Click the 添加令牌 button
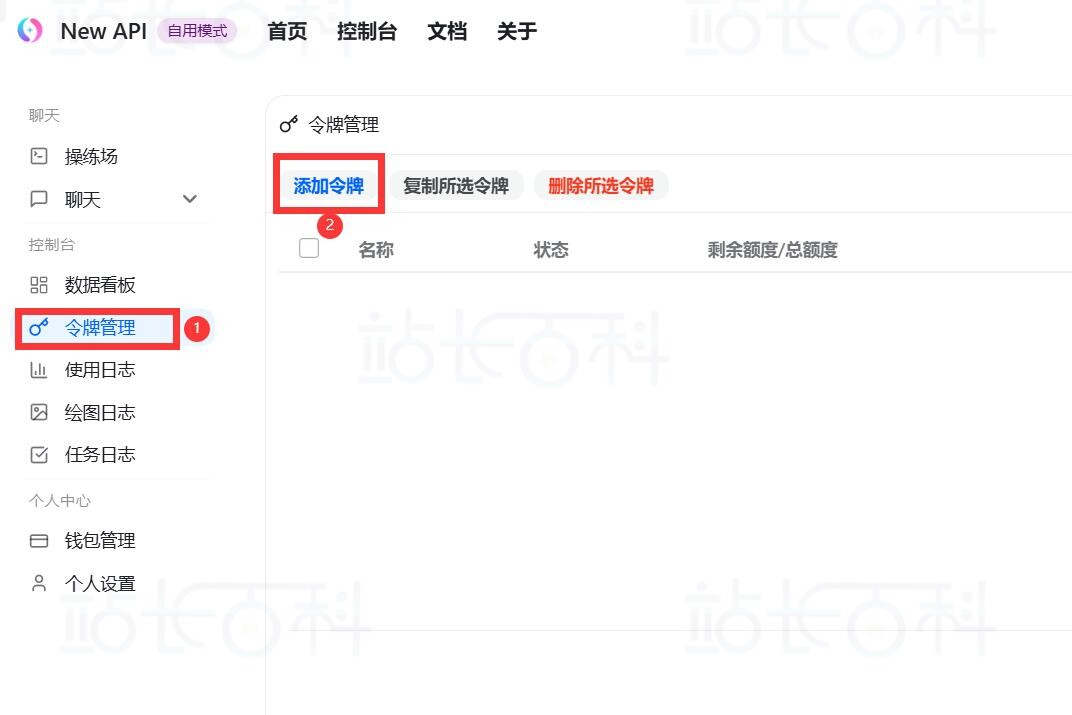 click(329, 185)
